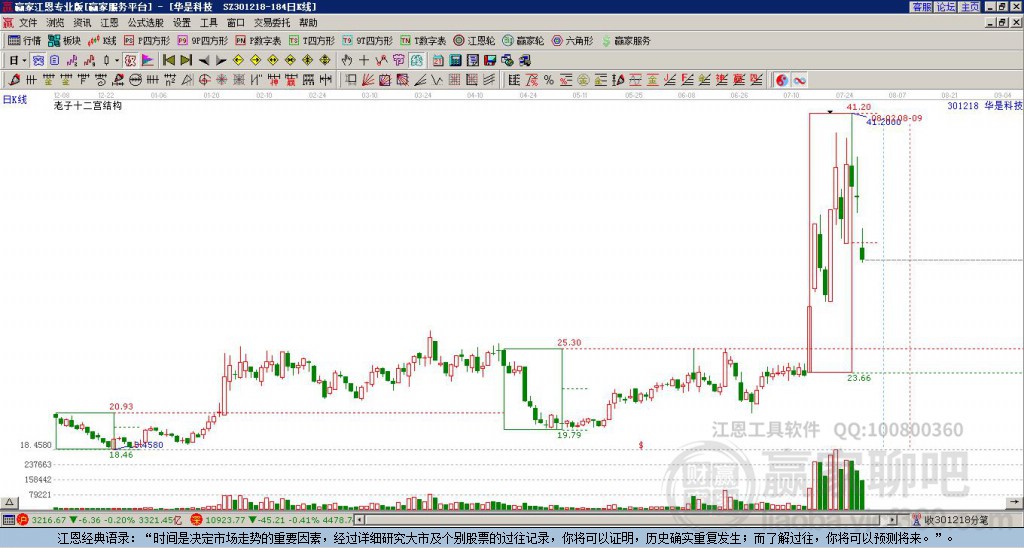The height and width of the screenshot is (548, 1024).
Task: Click the grid icon in status bar
Action: [8, 520]
